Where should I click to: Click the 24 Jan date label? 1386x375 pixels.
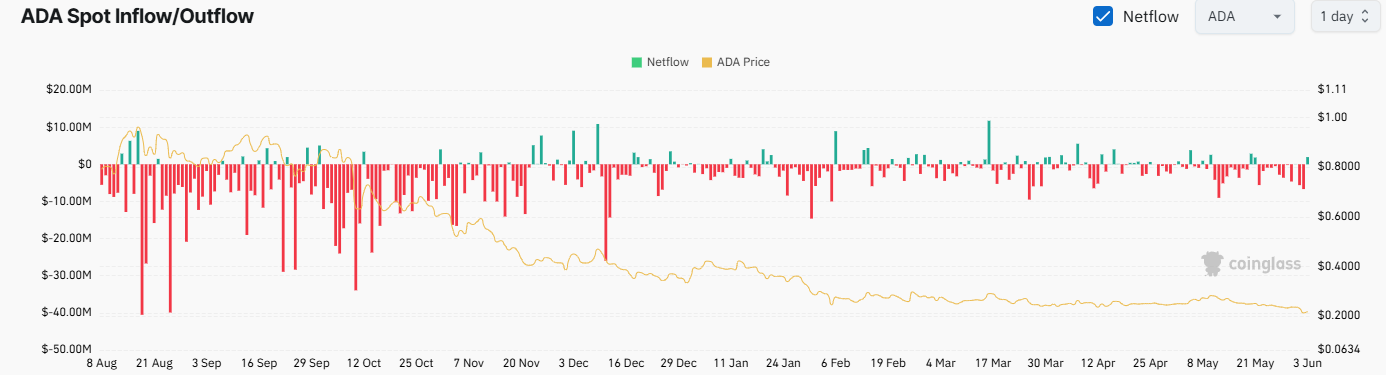click(784, 363)
